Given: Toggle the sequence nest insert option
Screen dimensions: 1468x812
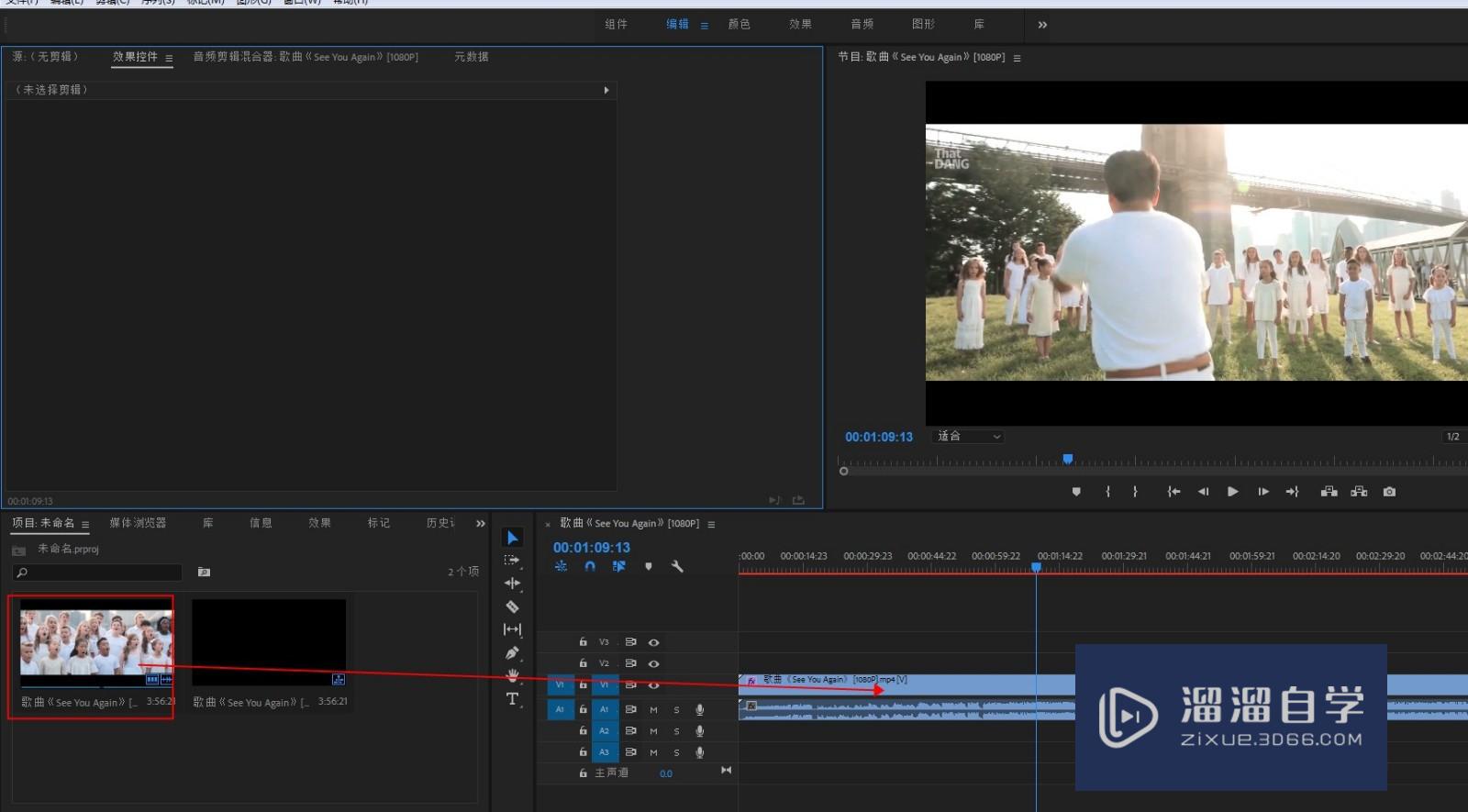Looking at the screenshot, I should [x=561, y=566].
